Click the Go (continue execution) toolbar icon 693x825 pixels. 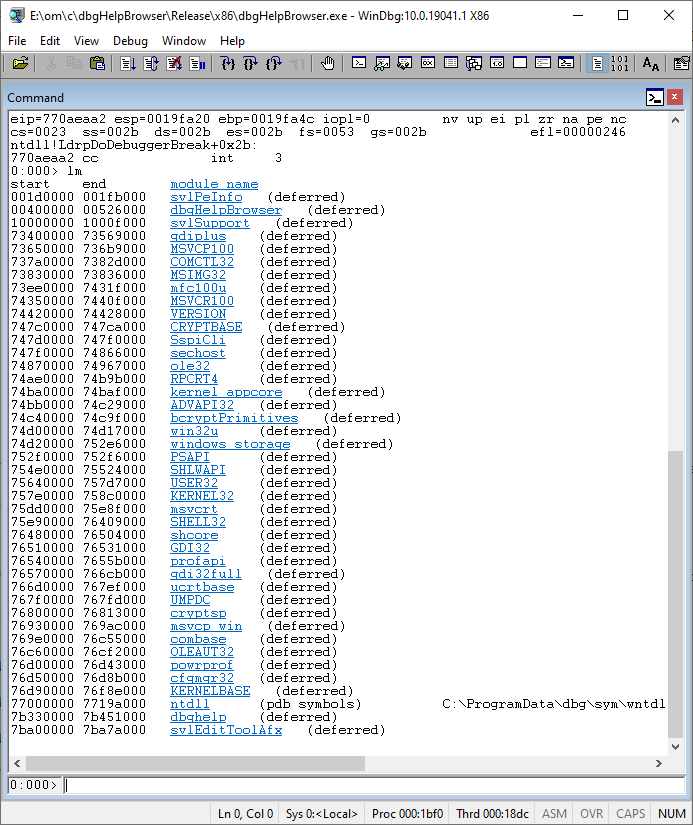point(128,64)
